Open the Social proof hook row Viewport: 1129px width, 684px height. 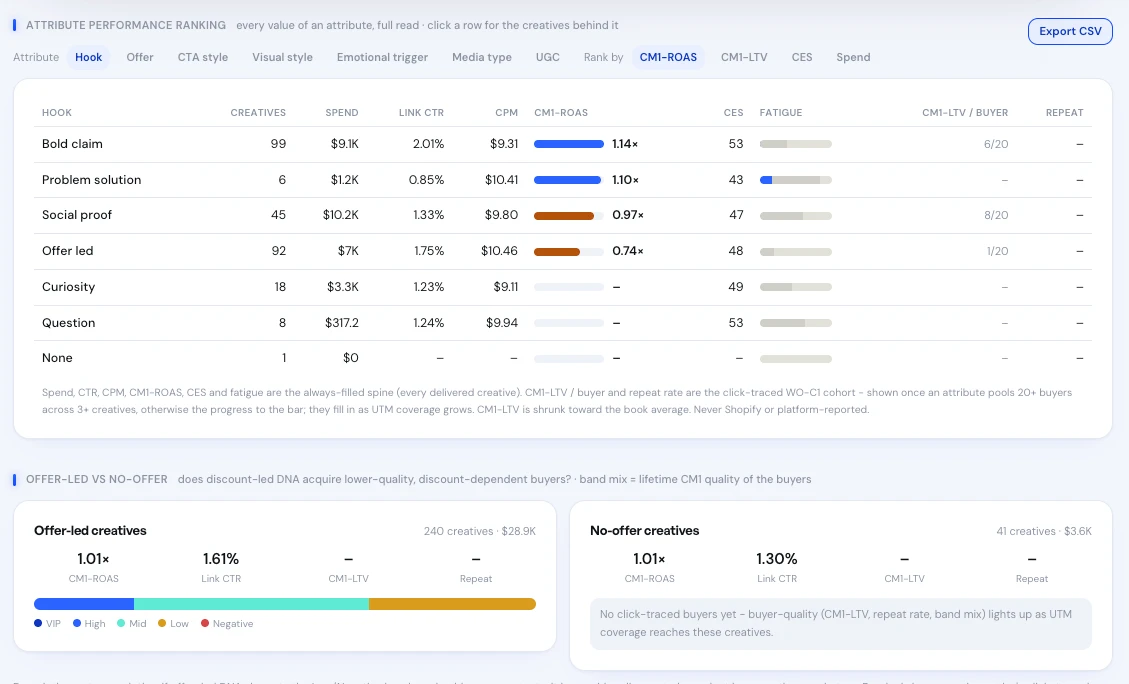tap(562, 215)
